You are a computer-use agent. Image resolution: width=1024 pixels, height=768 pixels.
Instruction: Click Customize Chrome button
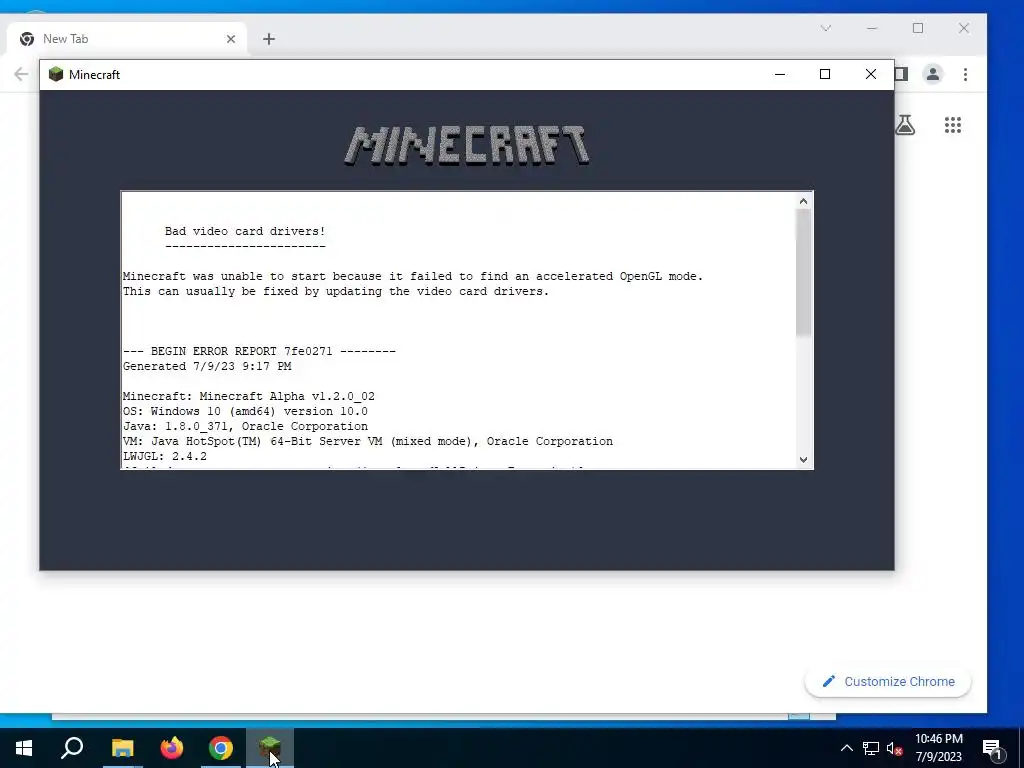888,682
